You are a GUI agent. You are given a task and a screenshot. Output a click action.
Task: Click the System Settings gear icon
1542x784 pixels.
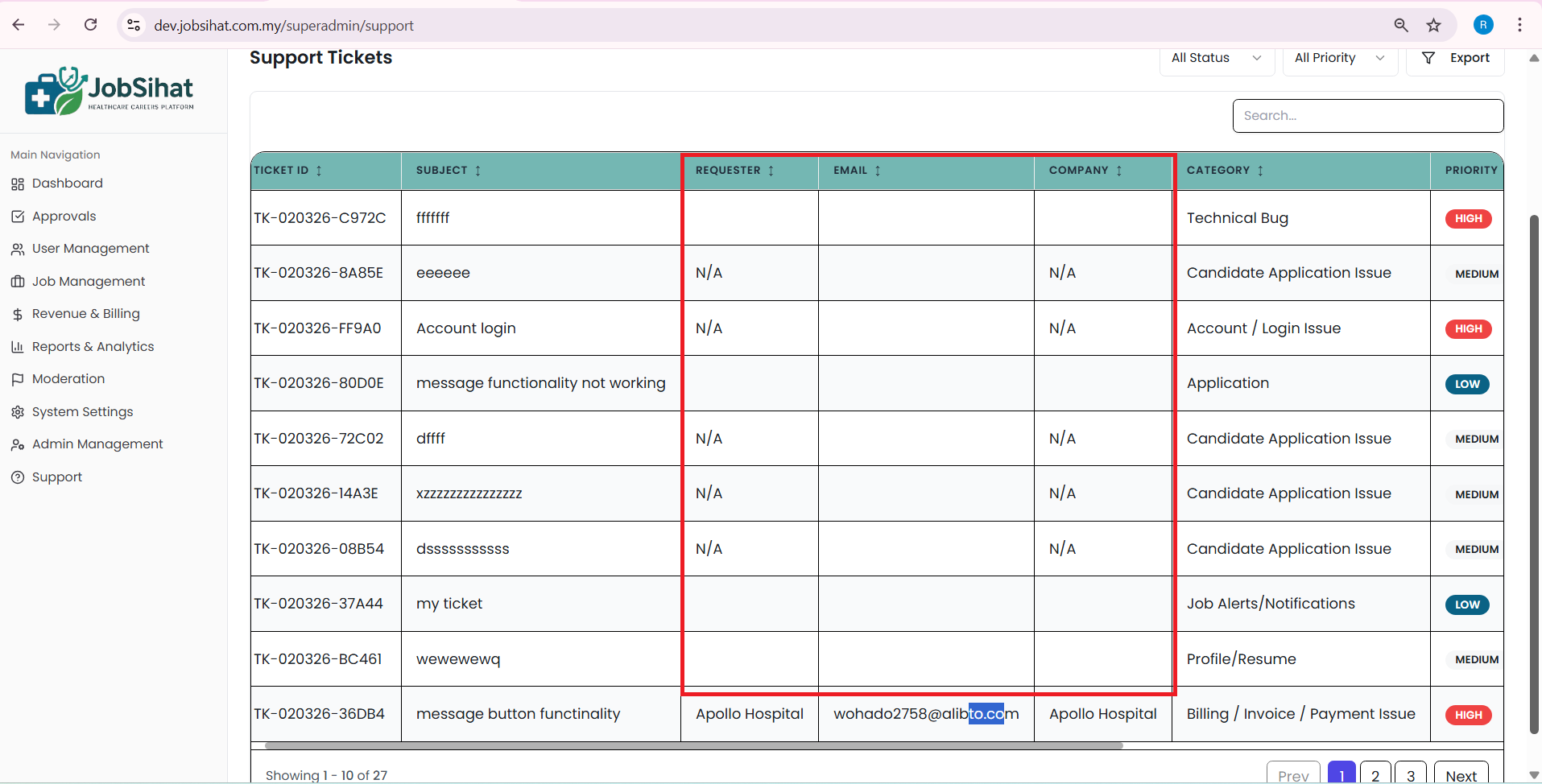tap(18, 412)
